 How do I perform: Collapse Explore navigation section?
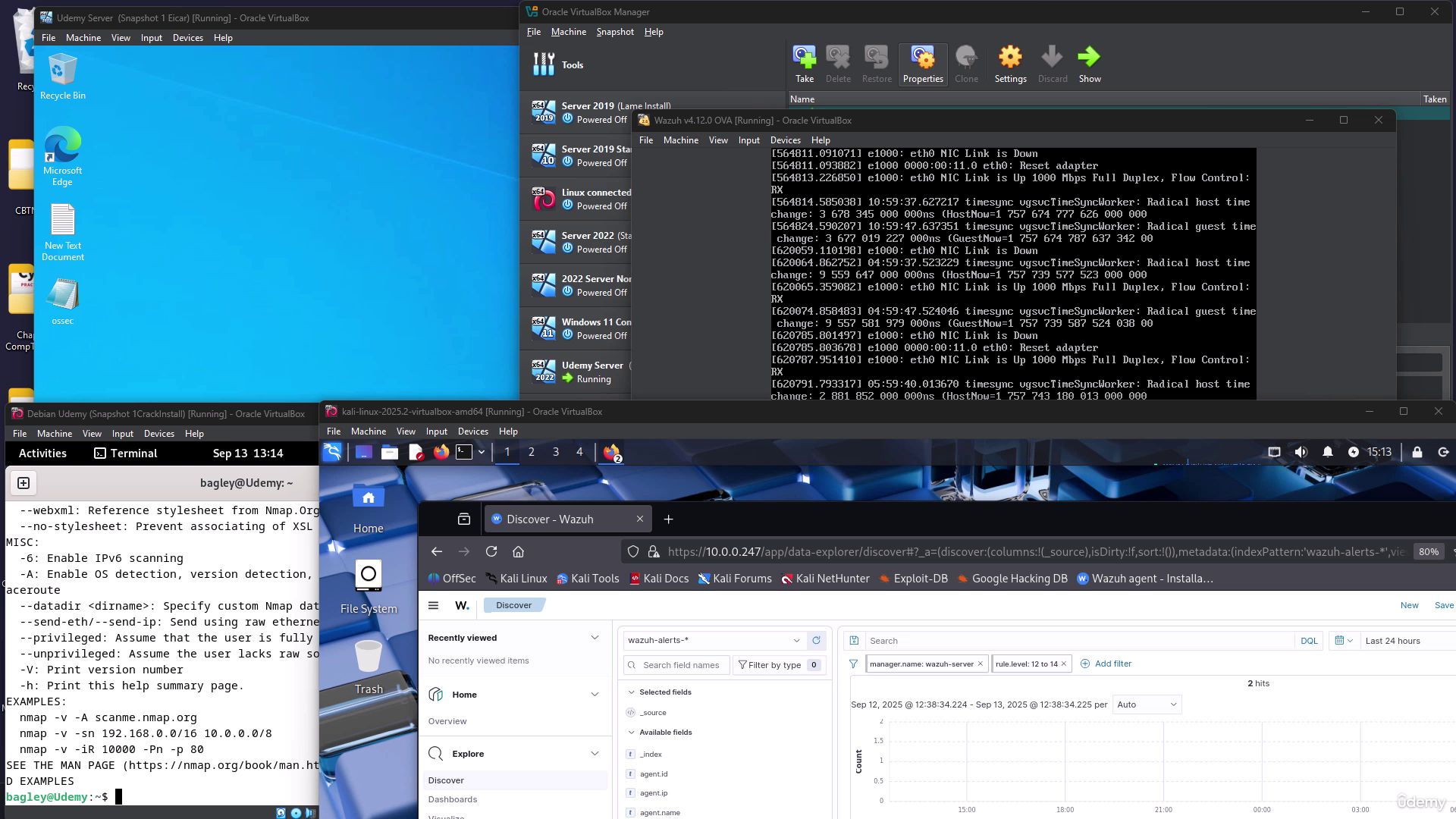click(x=595, y=754)
